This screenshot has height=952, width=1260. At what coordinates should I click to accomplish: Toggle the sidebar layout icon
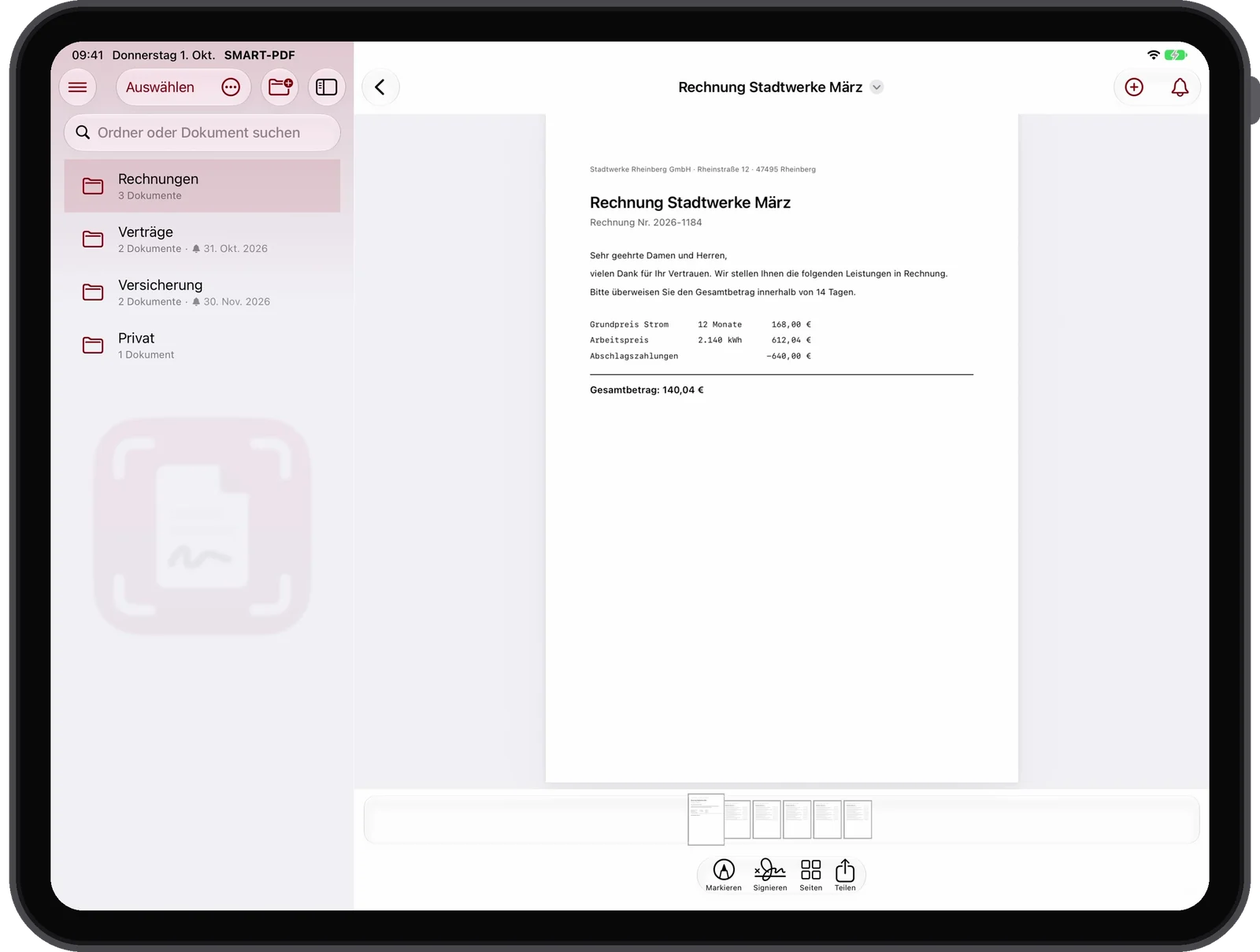(x=327, y=87)
